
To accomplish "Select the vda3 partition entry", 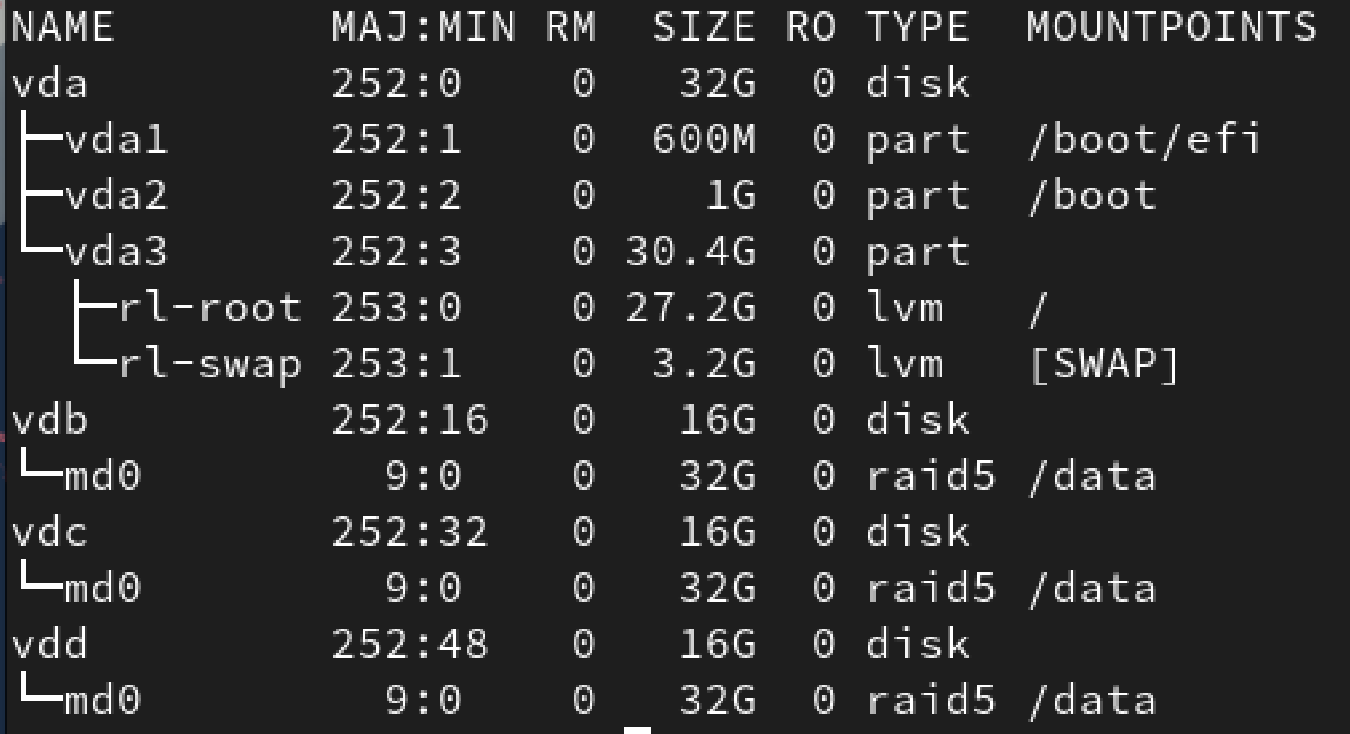I will point(115,252).
